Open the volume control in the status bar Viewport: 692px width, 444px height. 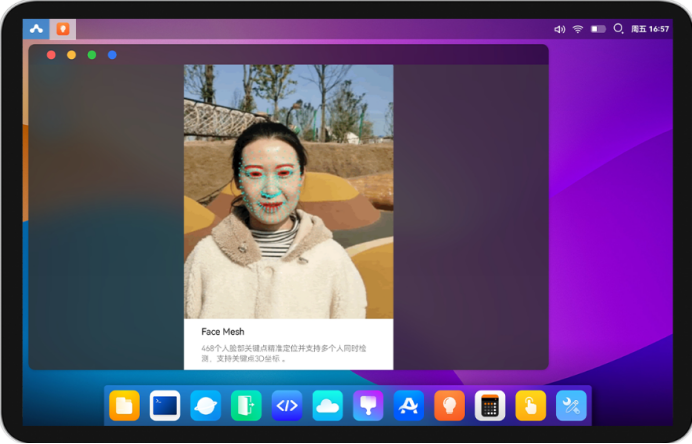[x=560, y=29]
